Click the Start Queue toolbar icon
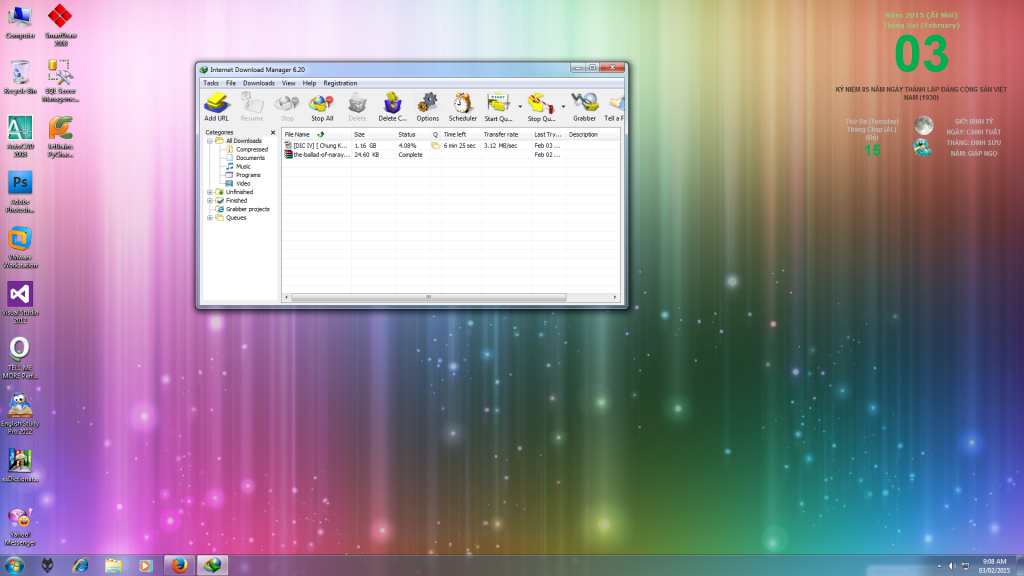1024x576 pixels. (498, 103)
